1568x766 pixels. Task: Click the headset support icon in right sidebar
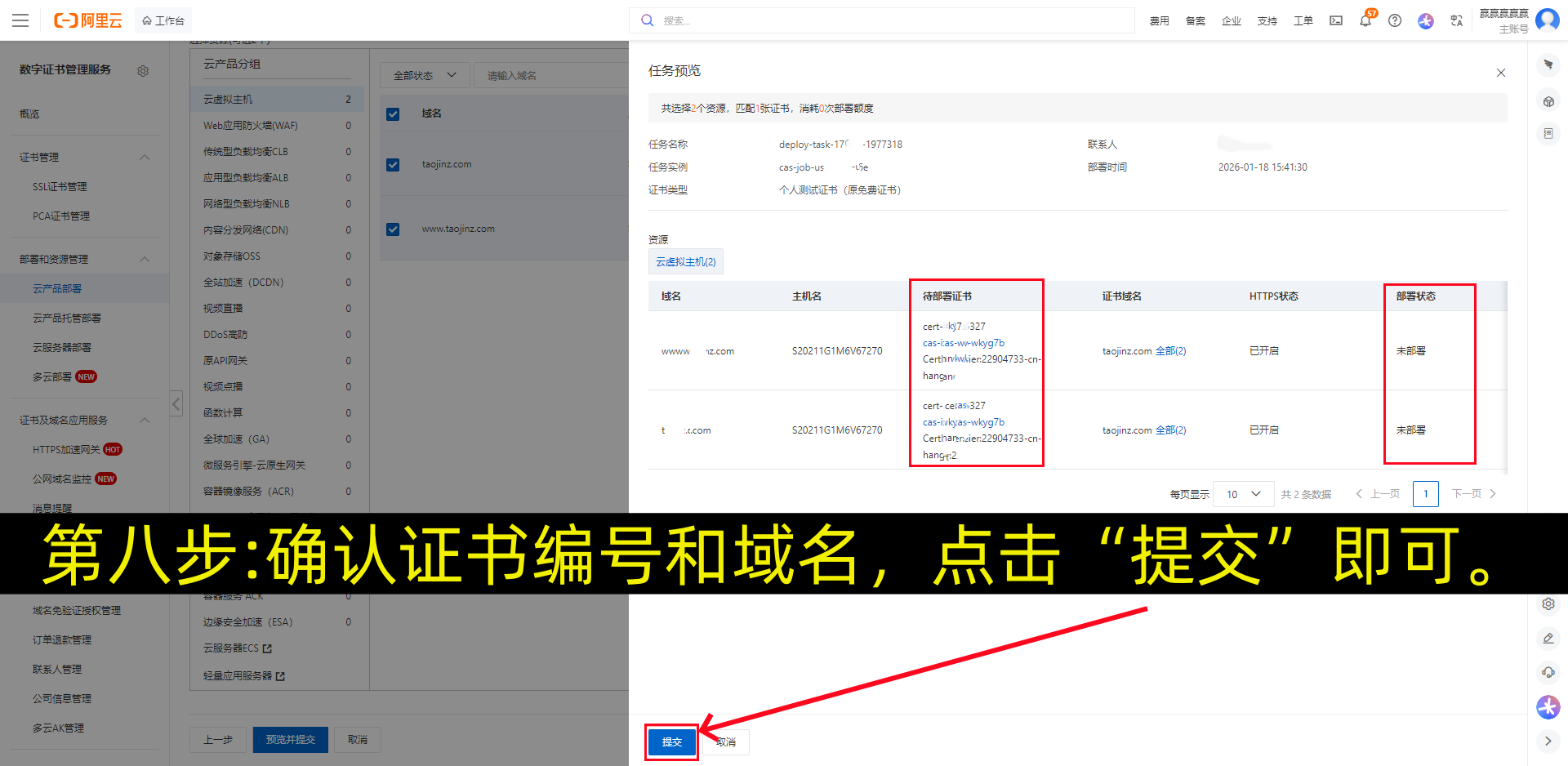pos(1548,672)
